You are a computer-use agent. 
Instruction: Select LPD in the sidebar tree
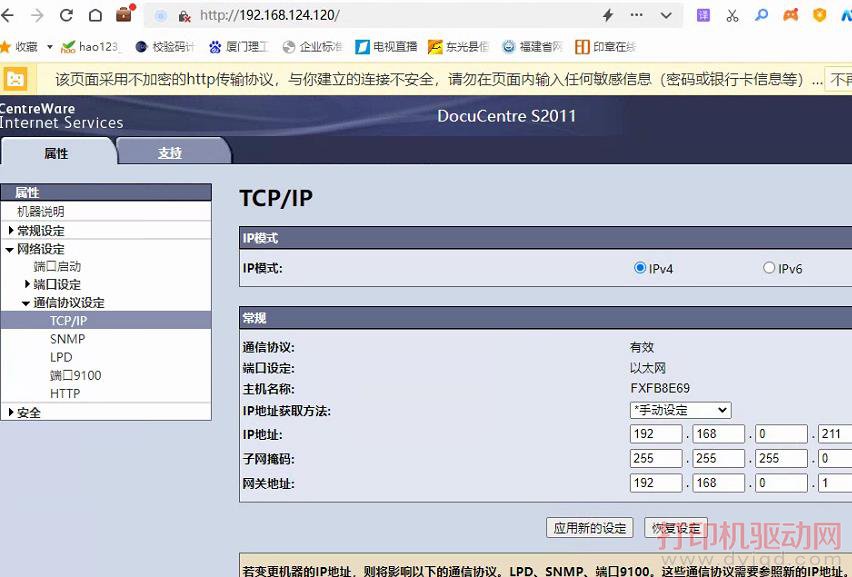coord(61,357)
